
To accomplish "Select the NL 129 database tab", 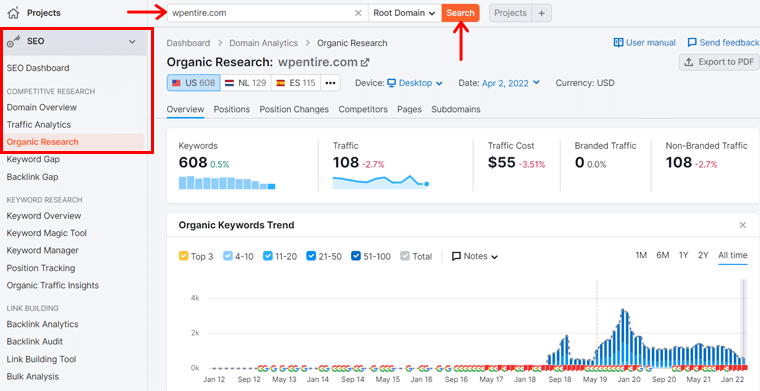I will click(246, 83).
